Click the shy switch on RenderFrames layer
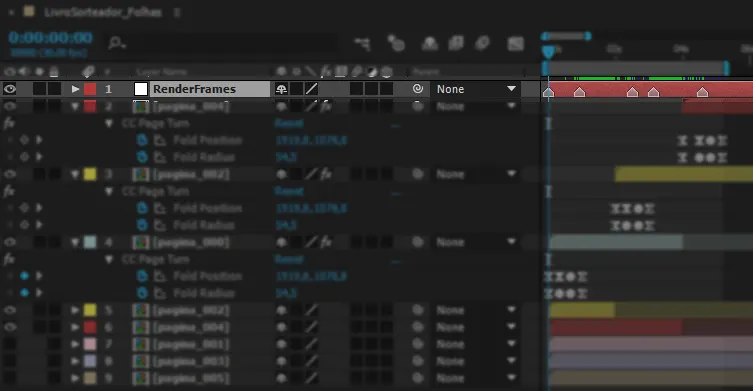 pyautogui.click(x=281, y=89)
